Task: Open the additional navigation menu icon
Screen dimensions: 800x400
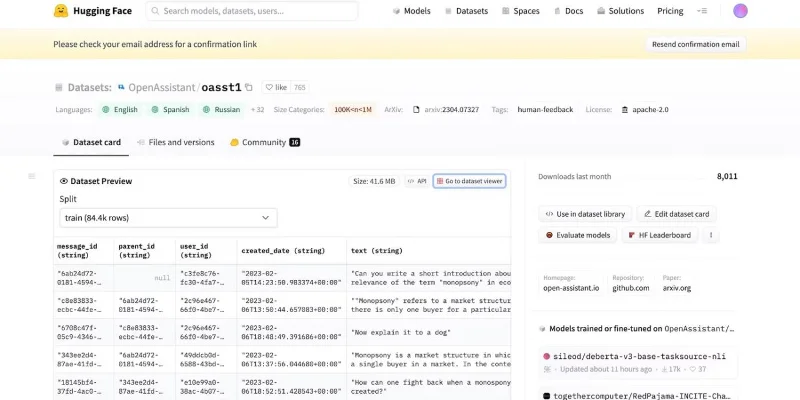Action: coord(702,11)
